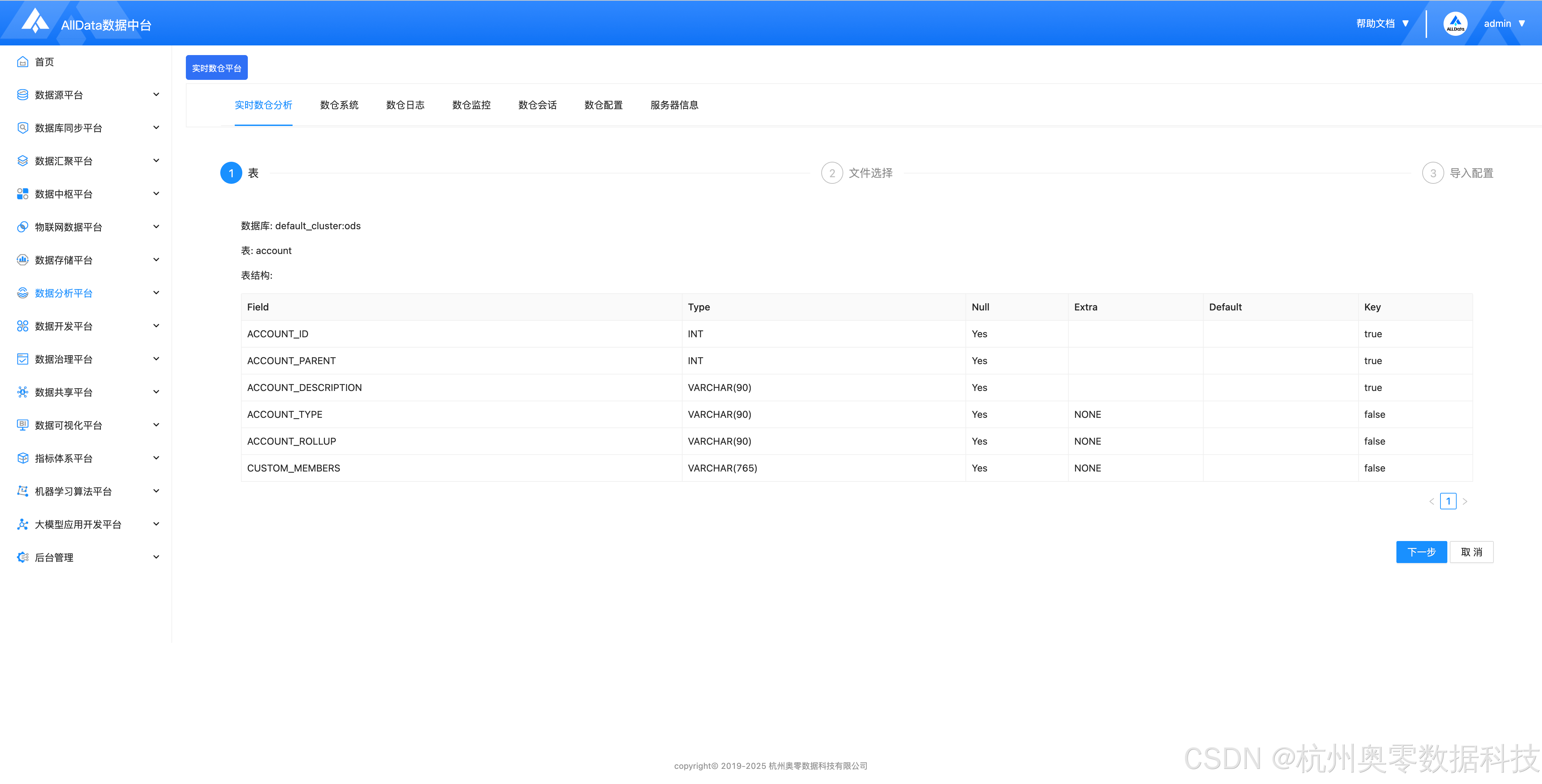
Task: Click the 指标体系平台 cube icon
Action: [23, 458]
